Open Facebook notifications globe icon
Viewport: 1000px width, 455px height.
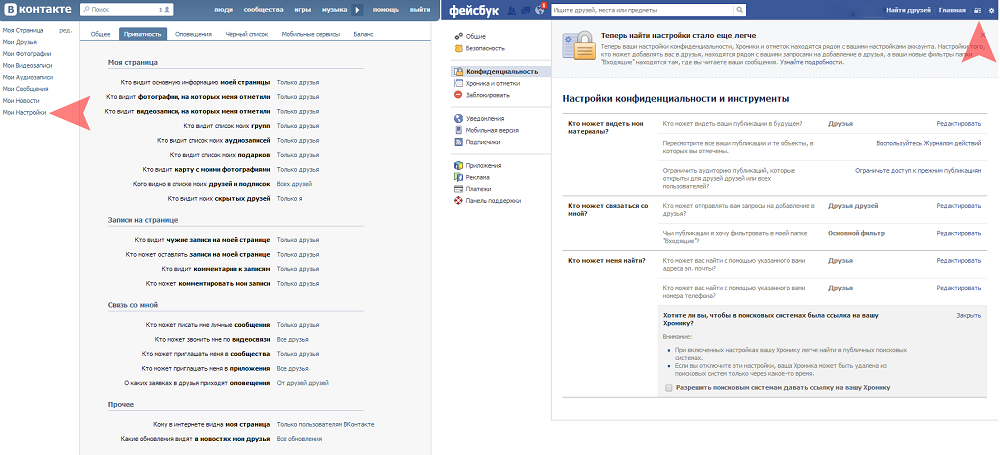click(541, 10)
